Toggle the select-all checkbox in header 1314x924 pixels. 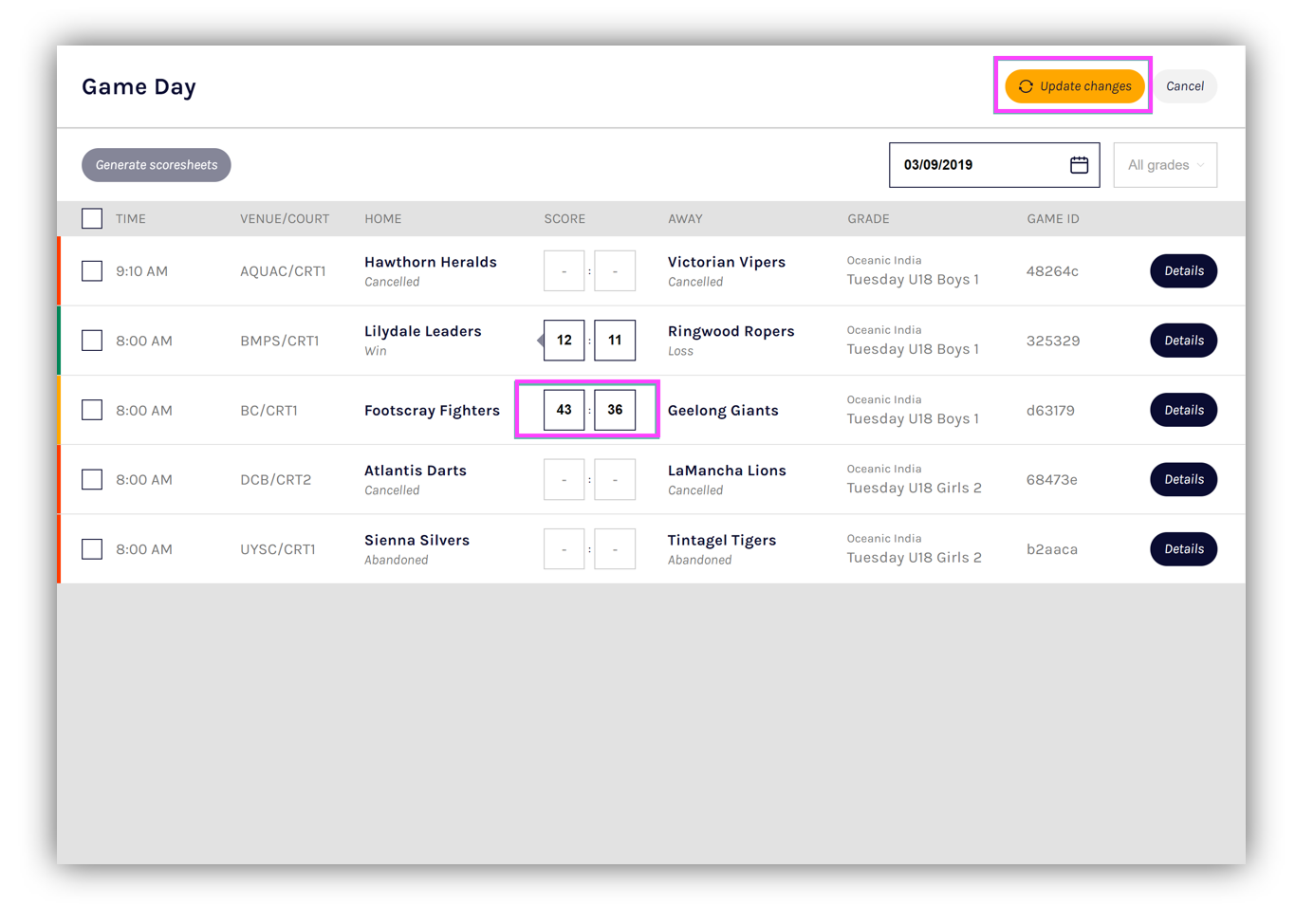click(x=92, y=219)
